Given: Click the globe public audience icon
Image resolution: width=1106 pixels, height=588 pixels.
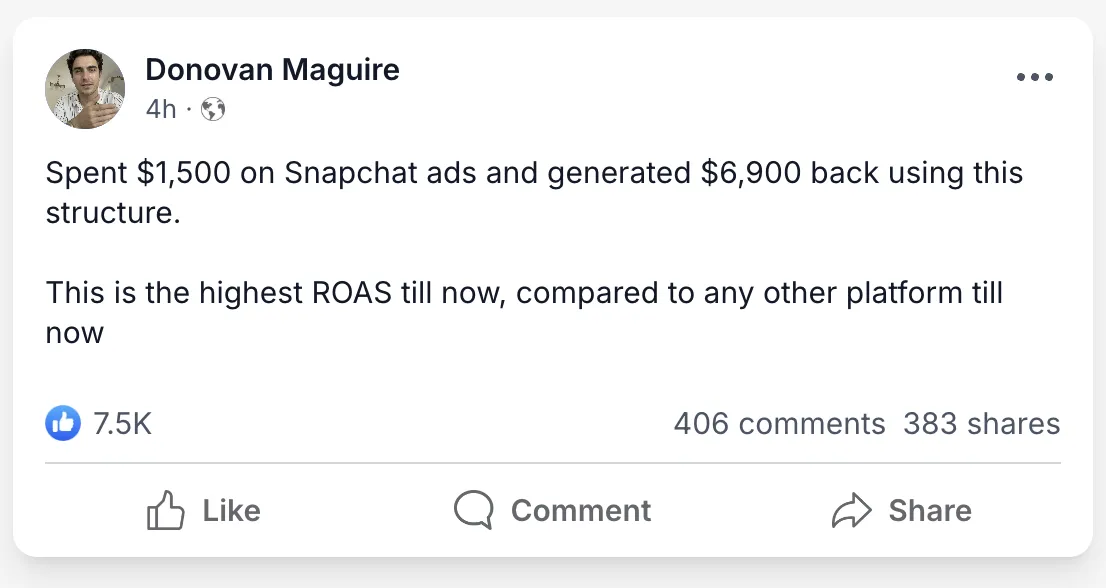Looking at the screenshot, I should tap(213, 109).
